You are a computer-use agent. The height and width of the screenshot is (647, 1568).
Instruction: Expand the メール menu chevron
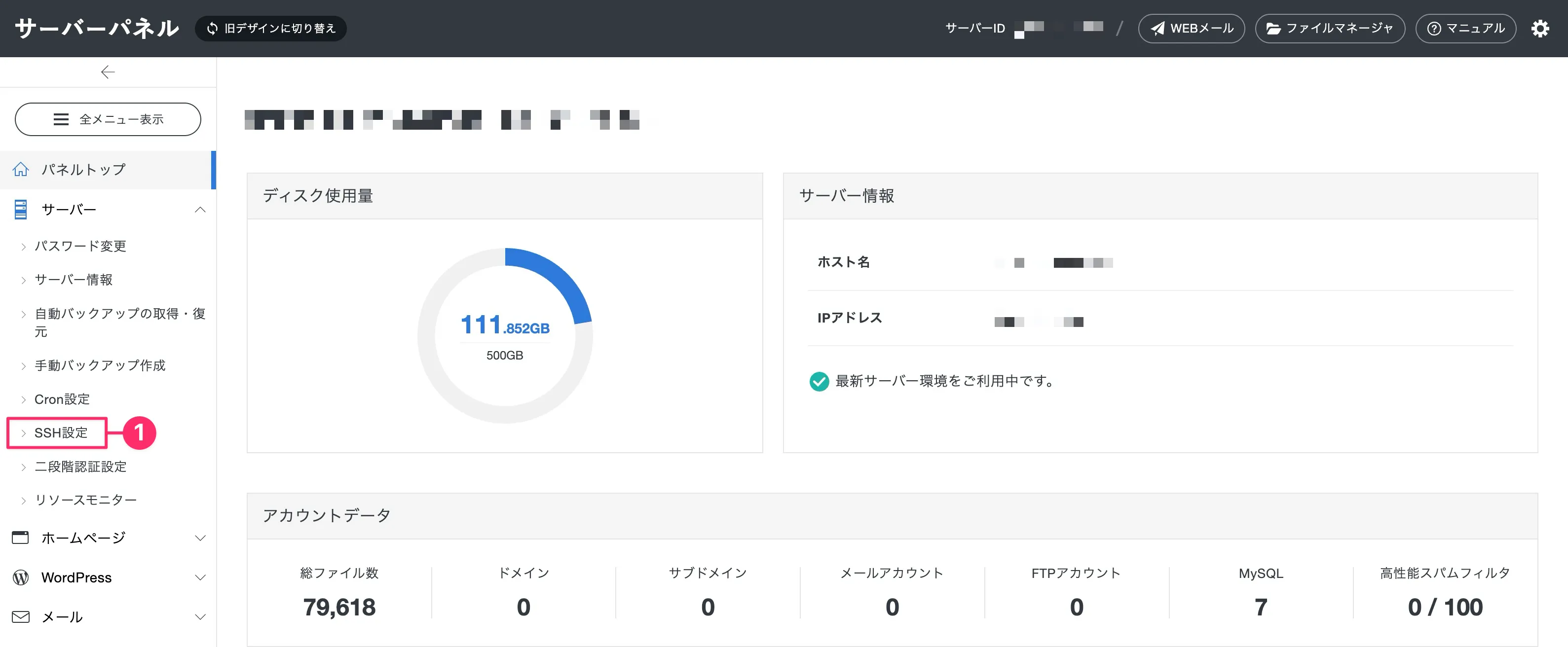click(200, 617)
